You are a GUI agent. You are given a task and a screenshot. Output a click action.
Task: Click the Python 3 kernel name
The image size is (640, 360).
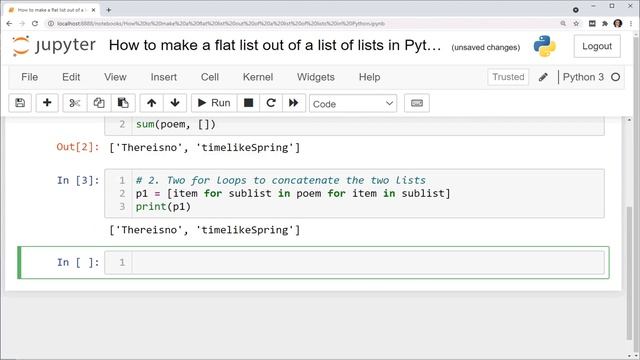(x=583, y=77)
